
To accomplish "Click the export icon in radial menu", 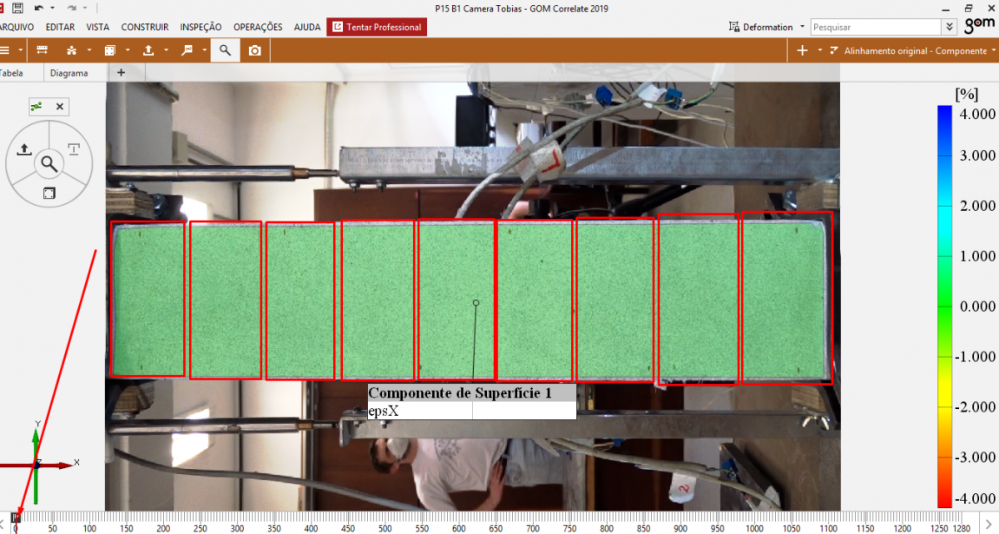I will [23, 150].
